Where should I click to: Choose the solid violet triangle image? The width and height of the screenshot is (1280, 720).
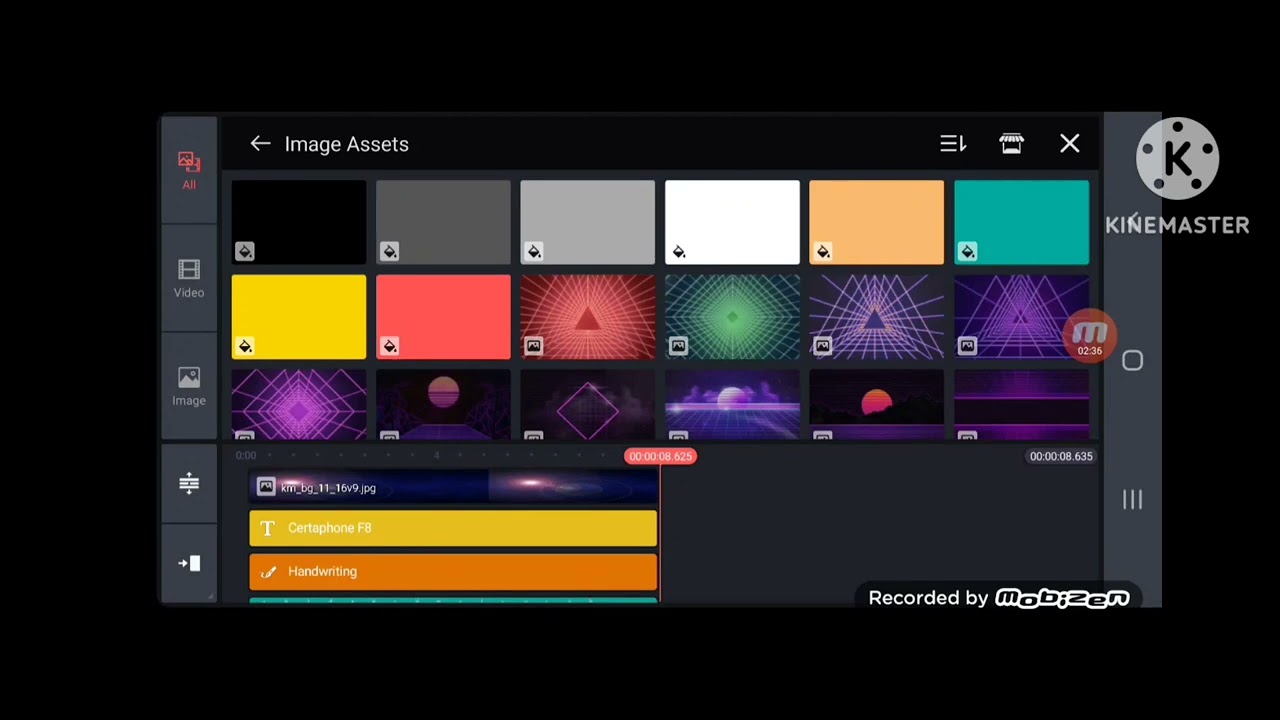(1021, 317)
